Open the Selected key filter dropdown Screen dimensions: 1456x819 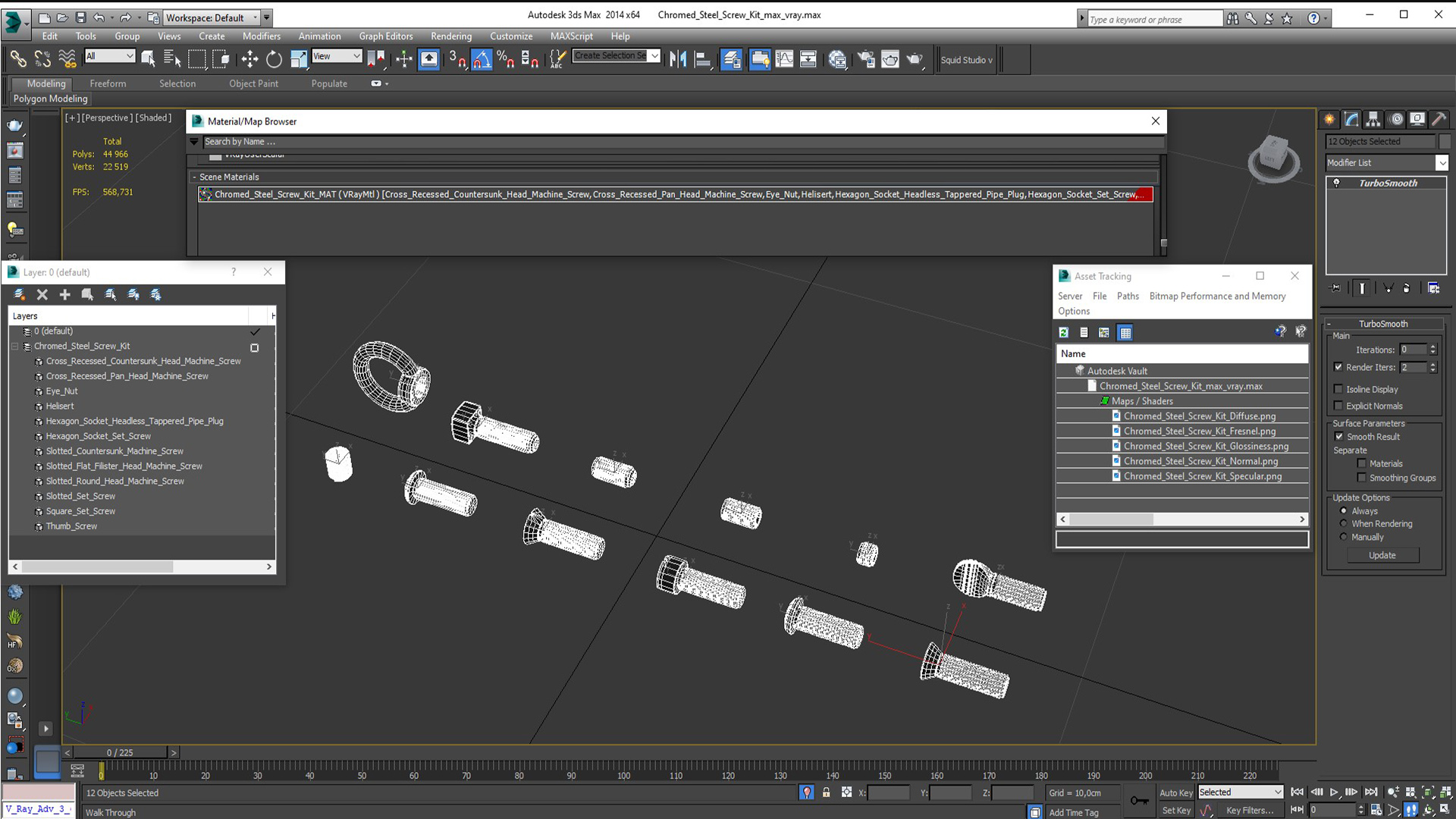[x=1240, y=792]
